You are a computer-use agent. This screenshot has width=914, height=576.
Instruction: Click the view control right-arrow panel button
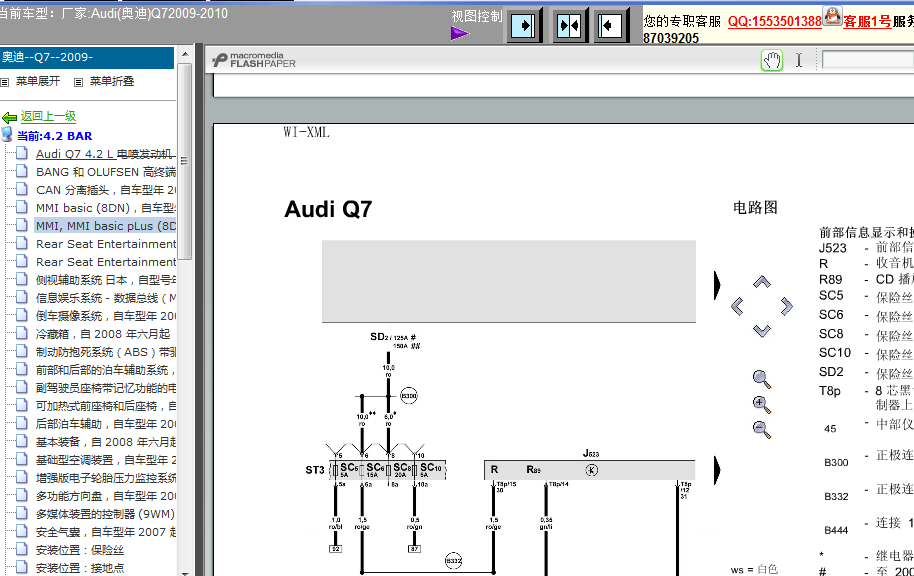(524, 26)
